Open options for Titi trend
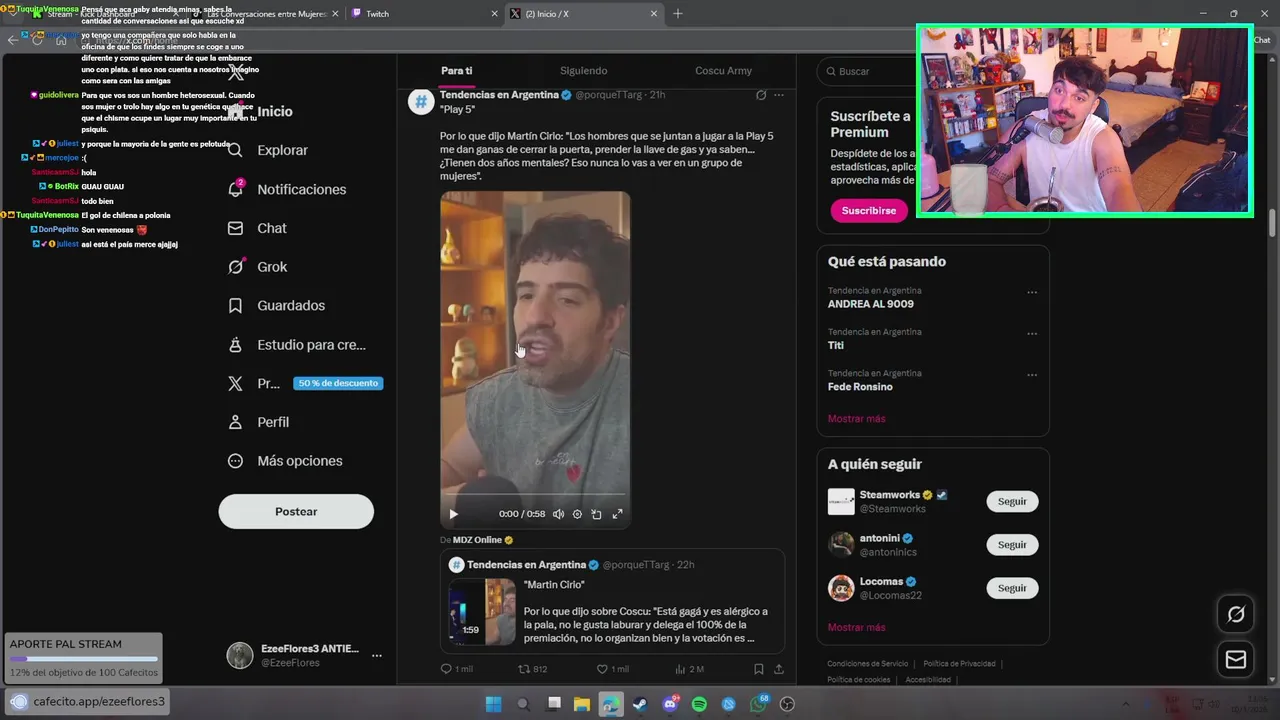Screen dimensions: 1280x720 click(1032, 334)
